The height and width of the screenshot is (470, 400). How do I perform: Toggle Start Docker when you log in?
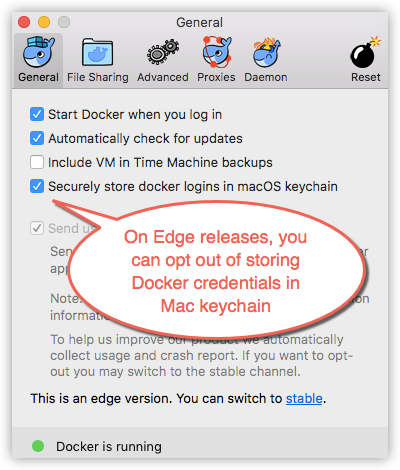[x=37, y=114]
